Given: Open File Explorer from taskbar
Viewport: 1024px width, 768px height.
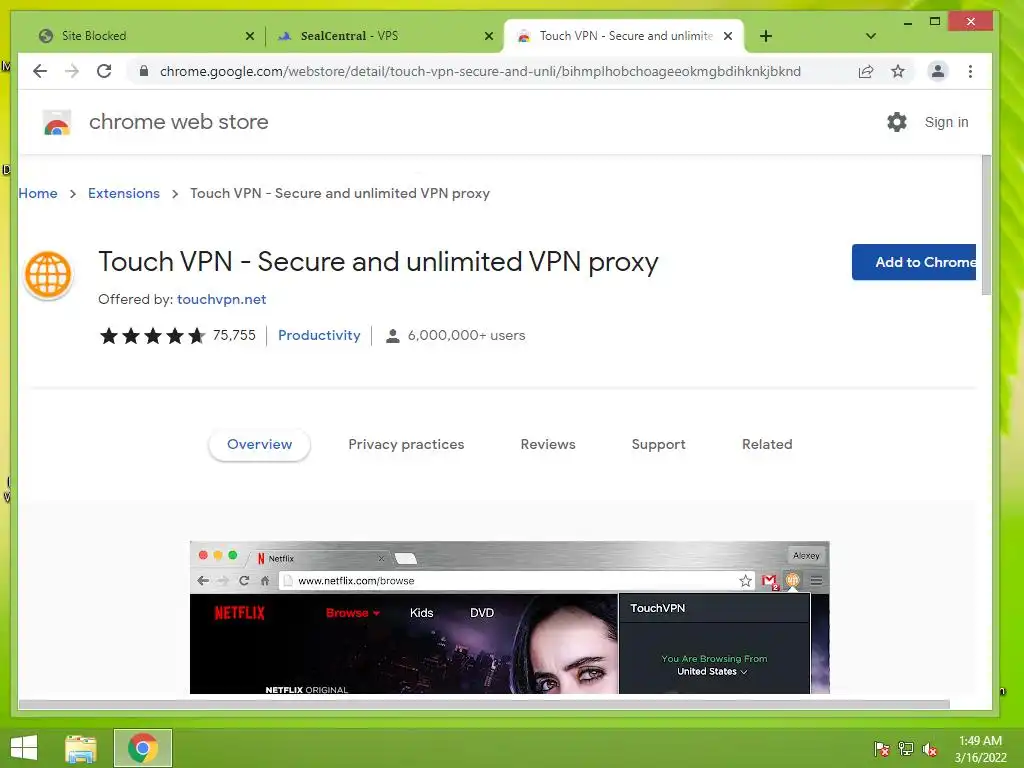Looking at the screenshot, I should 81,748.
